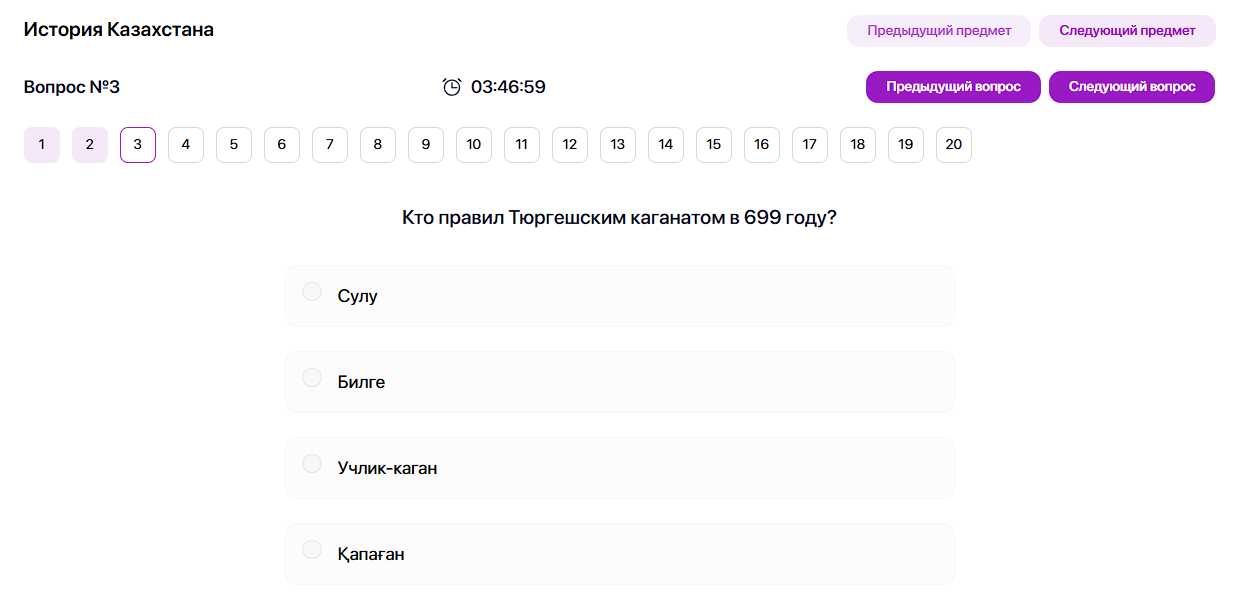Jump to the last question, number 20
The height and width of the screenshot is (612, 1237).
point(954,144)
